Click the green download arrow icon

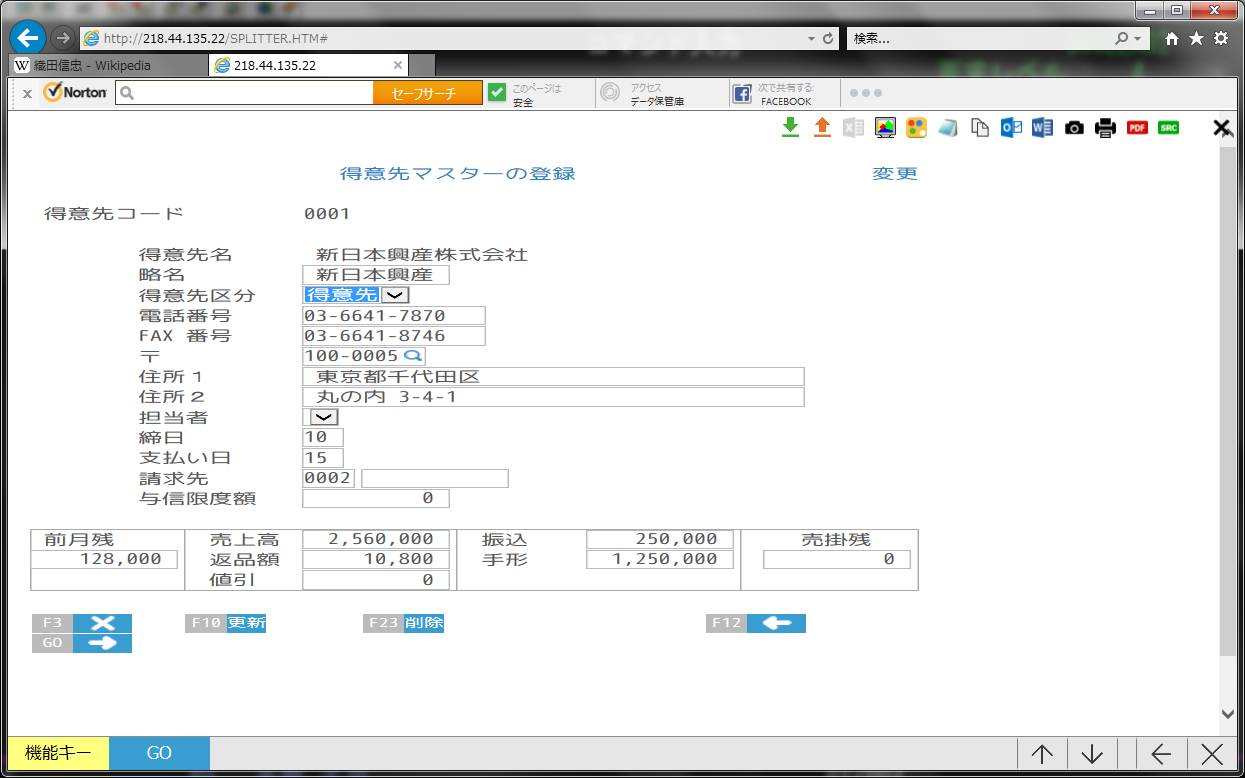790,127
